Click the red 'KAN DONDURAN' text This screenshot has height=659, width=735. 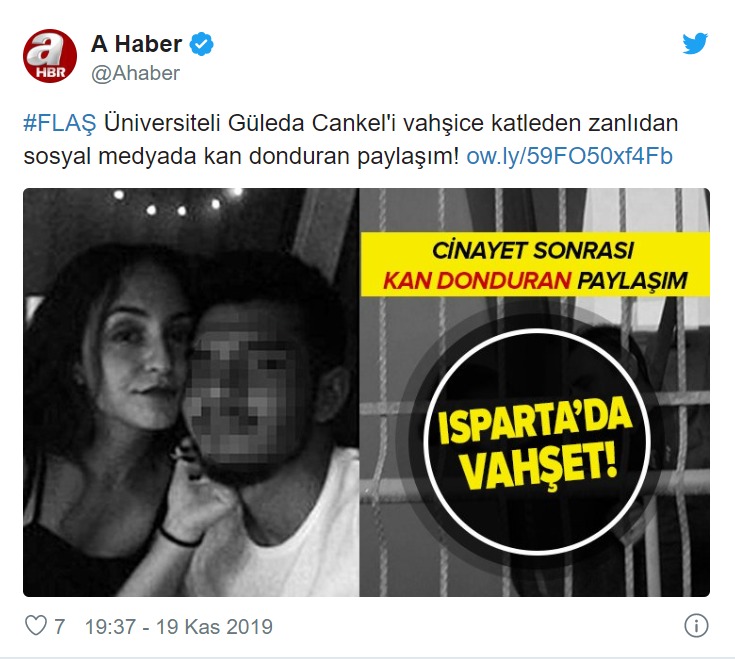[x=477, y=281]
